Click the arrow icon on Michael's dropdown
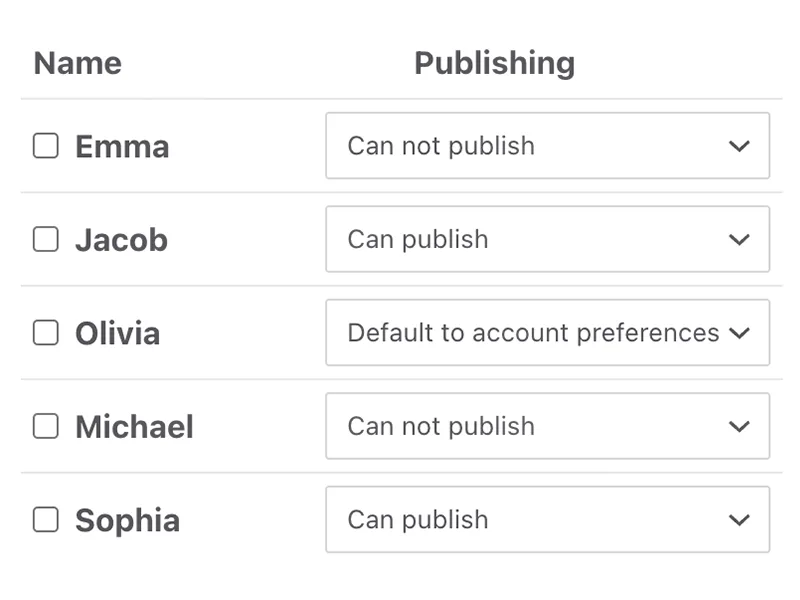 [738, 426]
